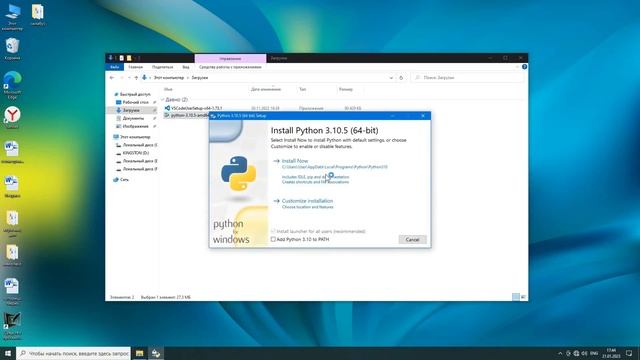Cancel the Python setup
Screen dimensions: 640x360
(x=412, y=240)
